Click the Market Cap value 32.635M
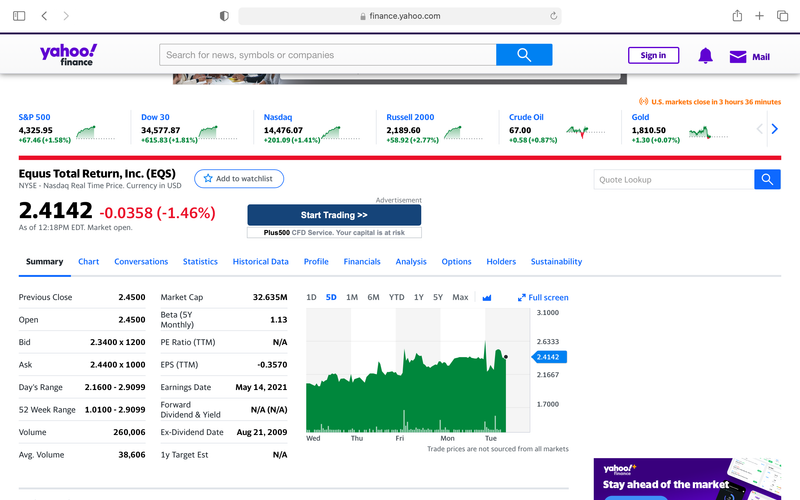Screen dimensions: 800x500 click(x=270, y=297)
